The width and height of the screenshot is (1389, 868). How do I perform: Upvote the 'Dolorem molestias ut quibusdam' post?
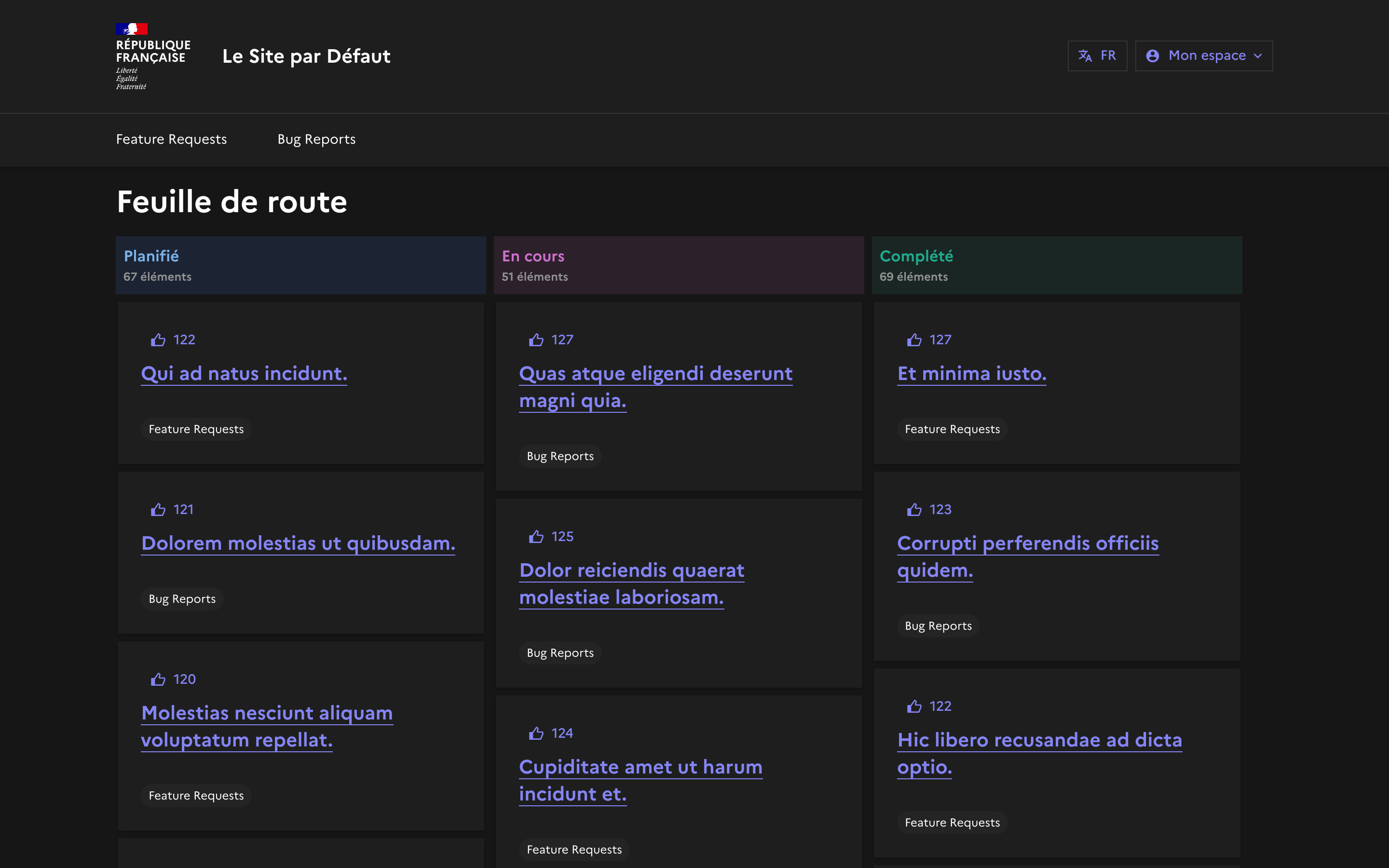pyautogui.click(x=158, y=510)
